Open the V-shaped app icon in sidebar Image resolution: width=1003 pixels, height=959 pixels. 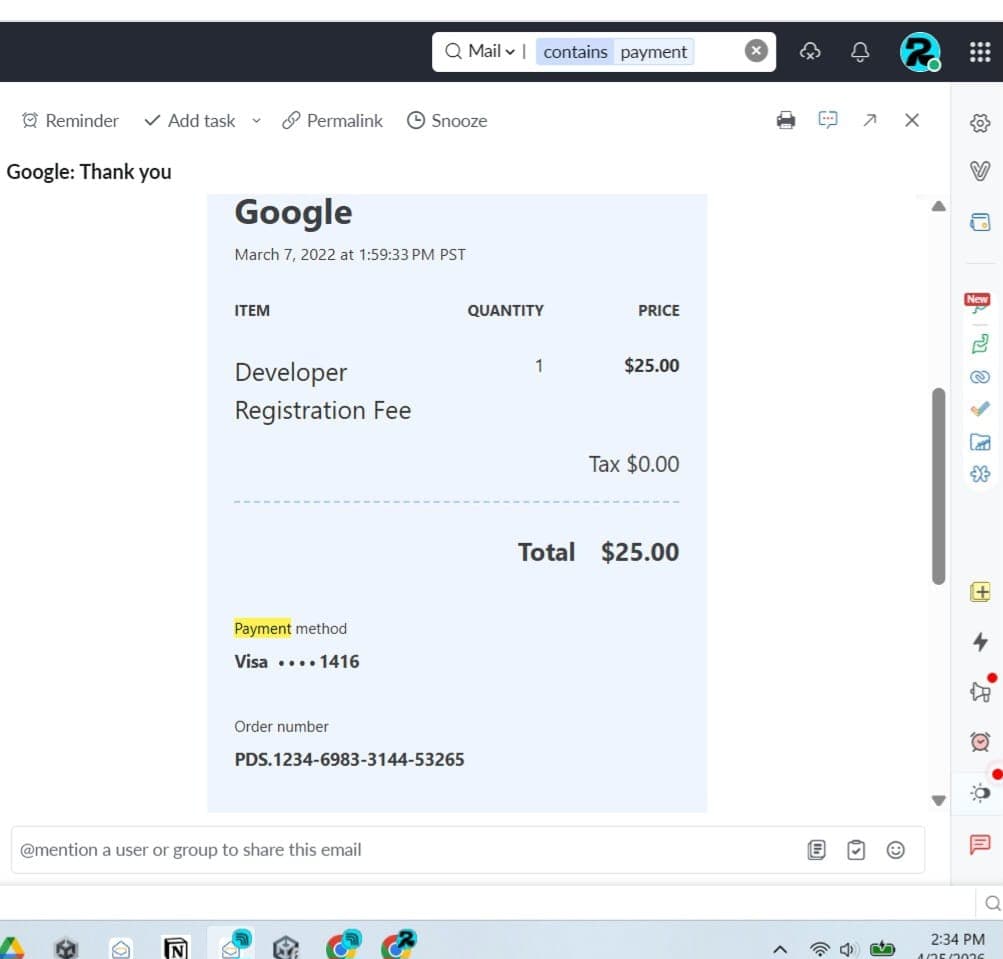[x=980, y=171]
